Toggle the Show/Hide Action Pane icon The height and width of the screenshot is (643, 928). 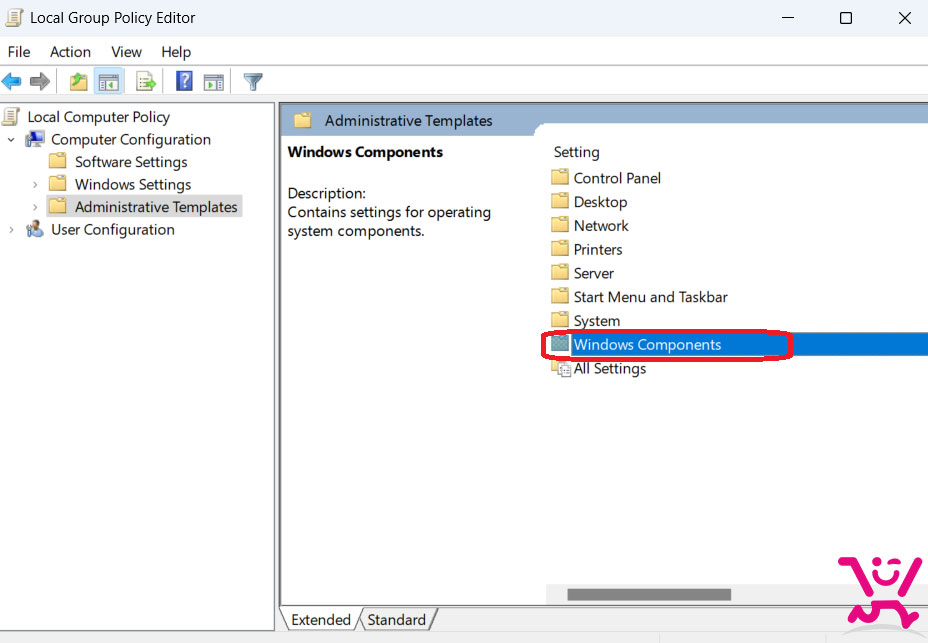(214, 82)
